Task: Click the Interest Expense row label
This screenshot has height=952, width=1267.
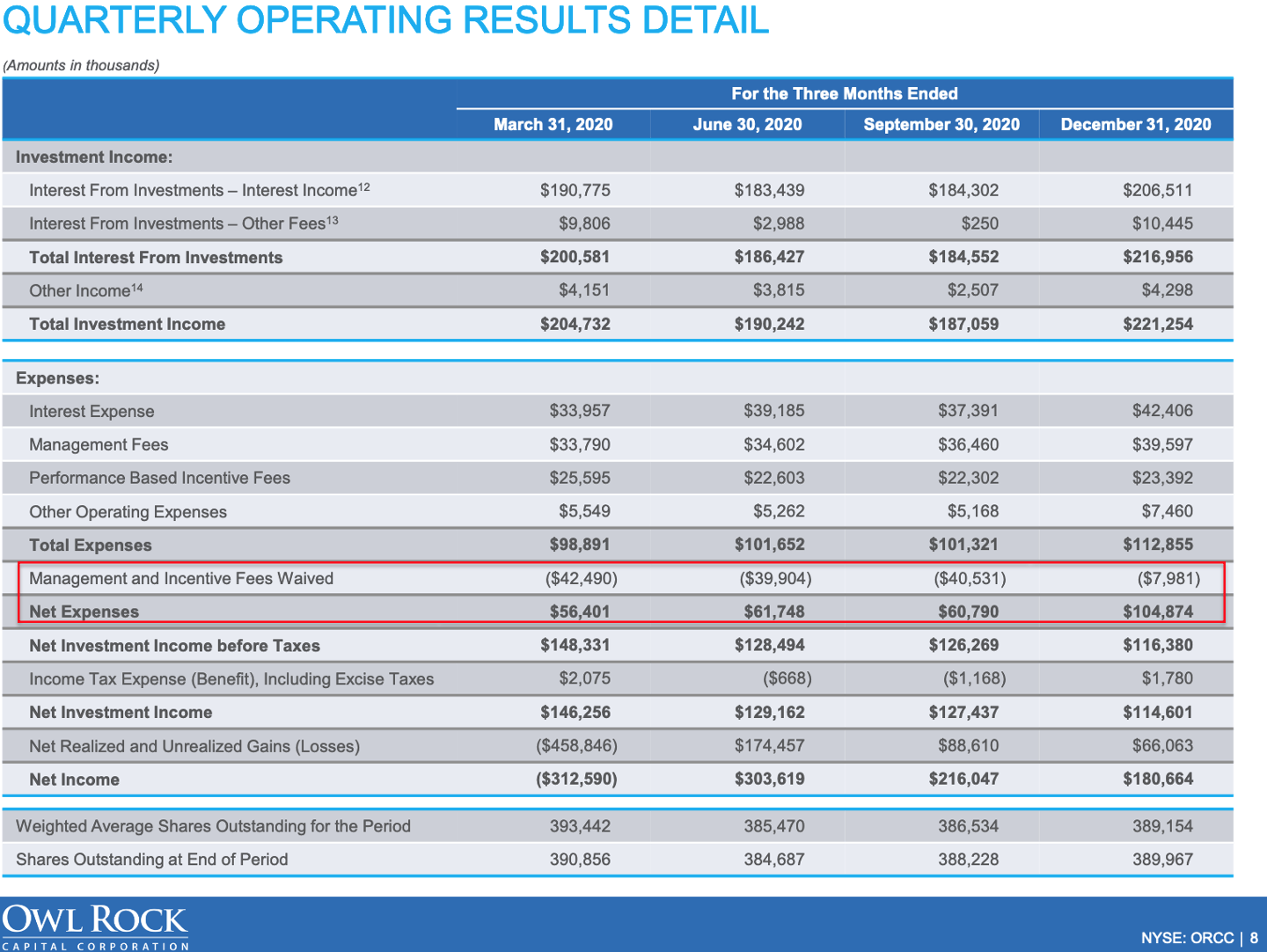Action: [92, 411]
